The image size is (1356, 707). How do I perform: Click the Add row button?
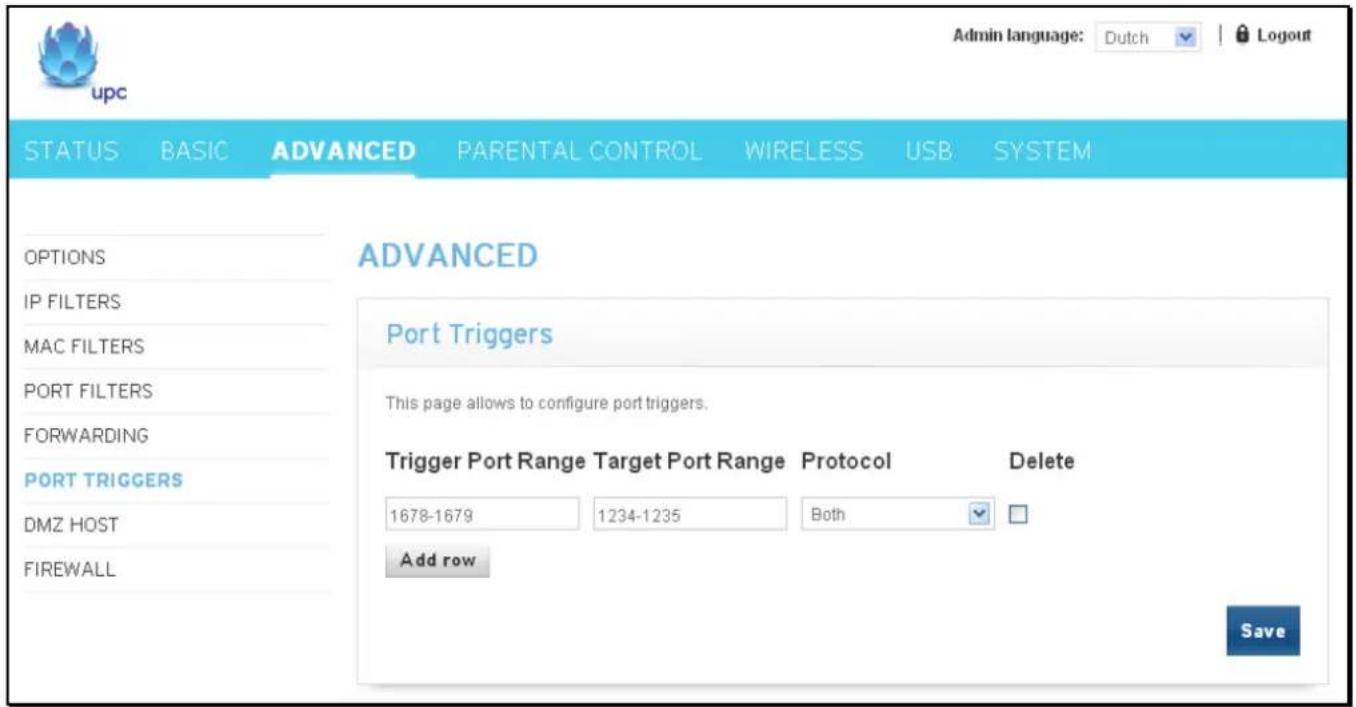[437, 561]
